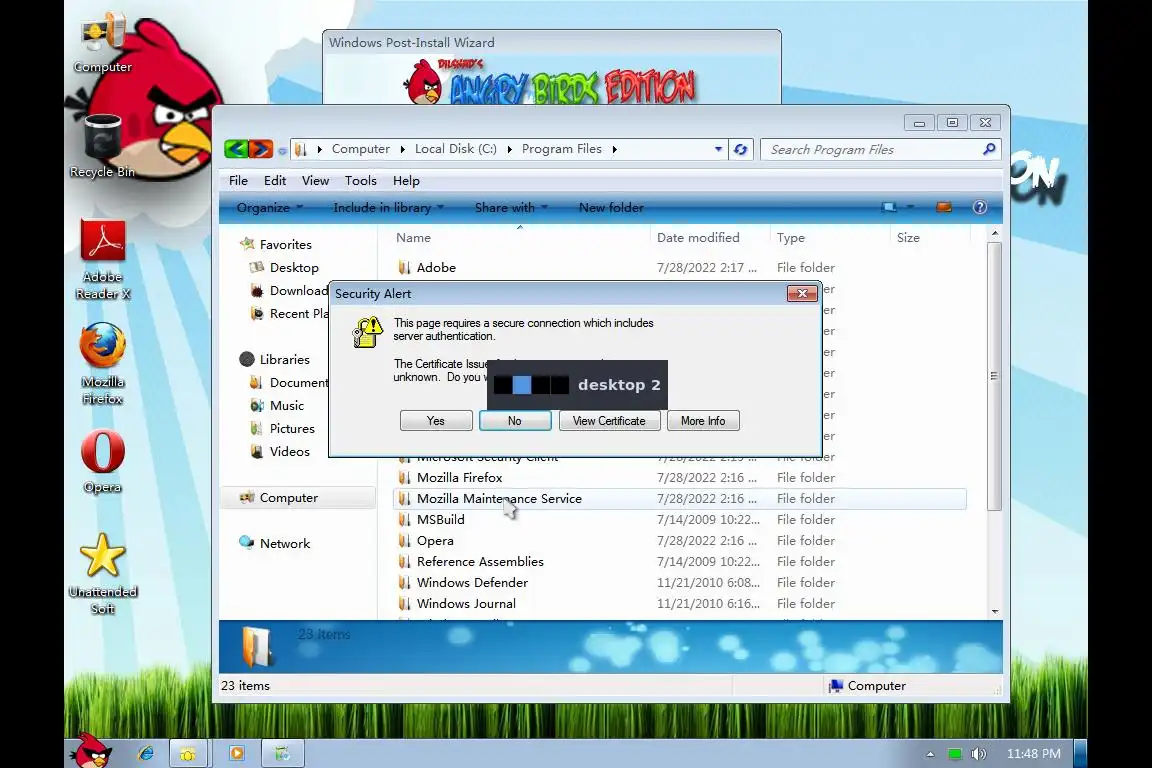Viewport: 1152px width, 768px height.
Task: Open Explorer help question mark icon
Action: 979,207
